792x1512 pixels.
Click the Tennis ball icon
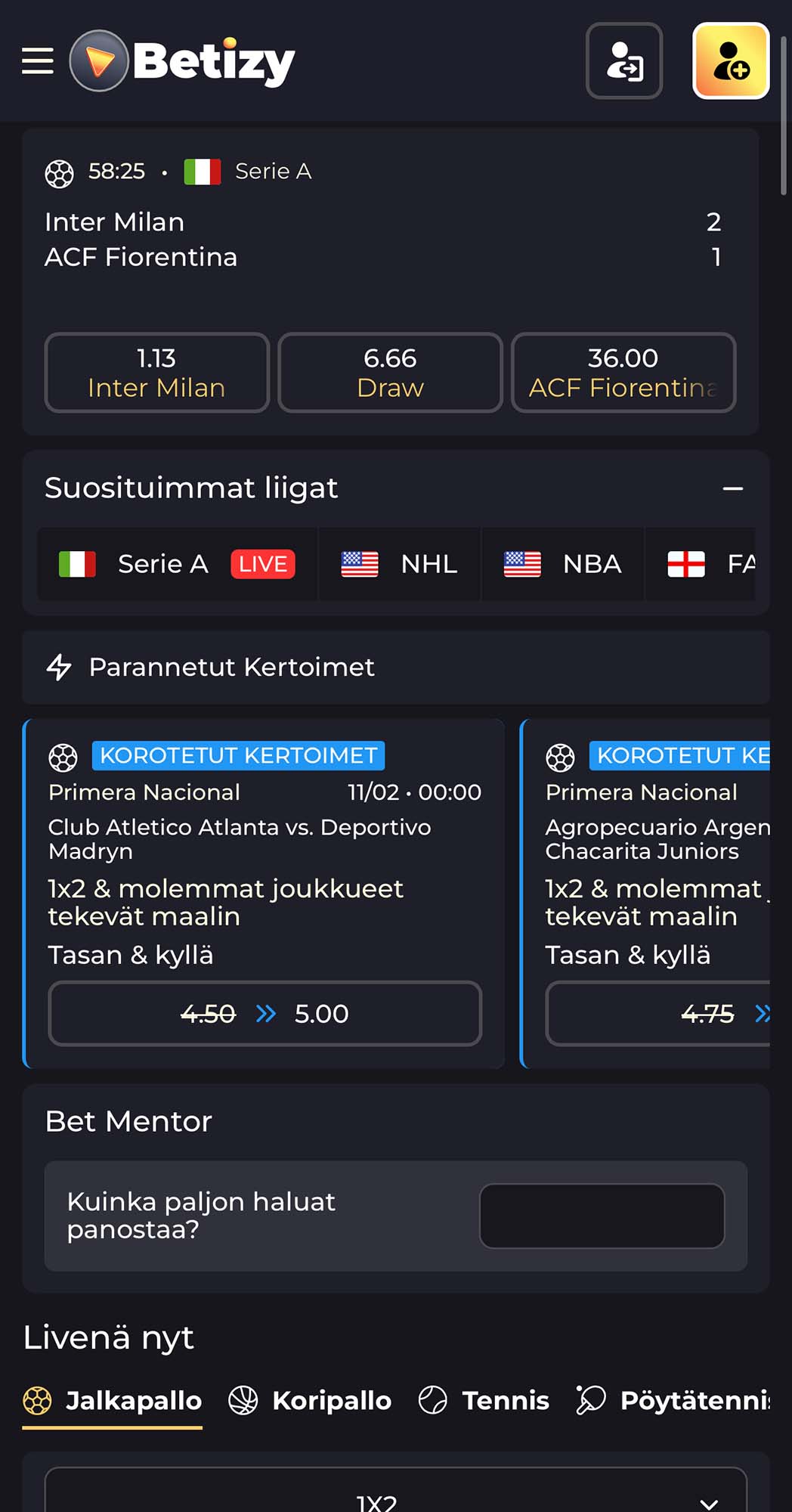tap(433, 1401)
